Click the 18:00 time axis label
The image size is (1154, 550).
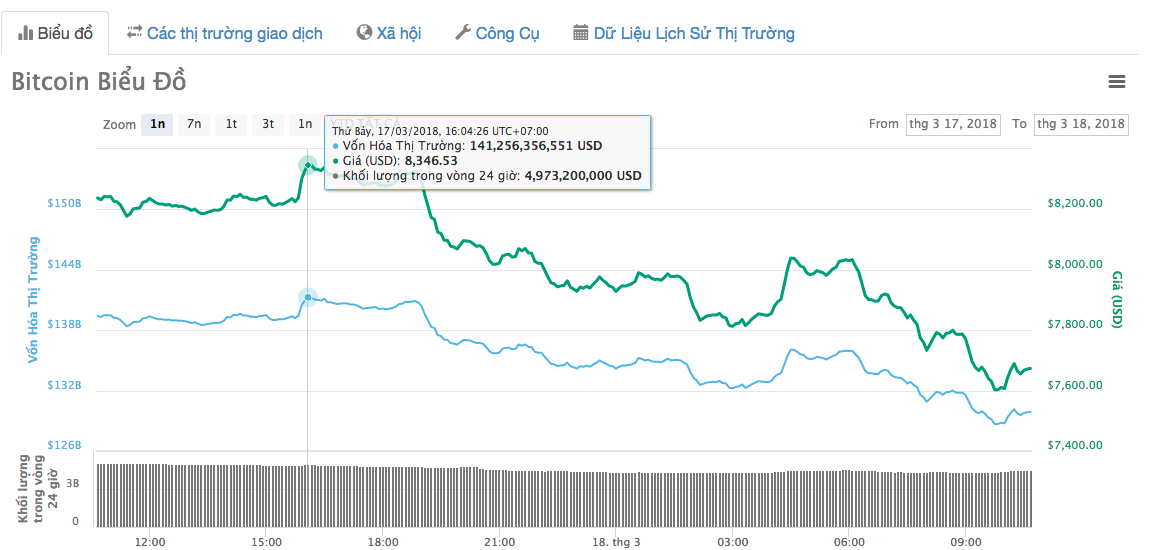pos(383,541)
